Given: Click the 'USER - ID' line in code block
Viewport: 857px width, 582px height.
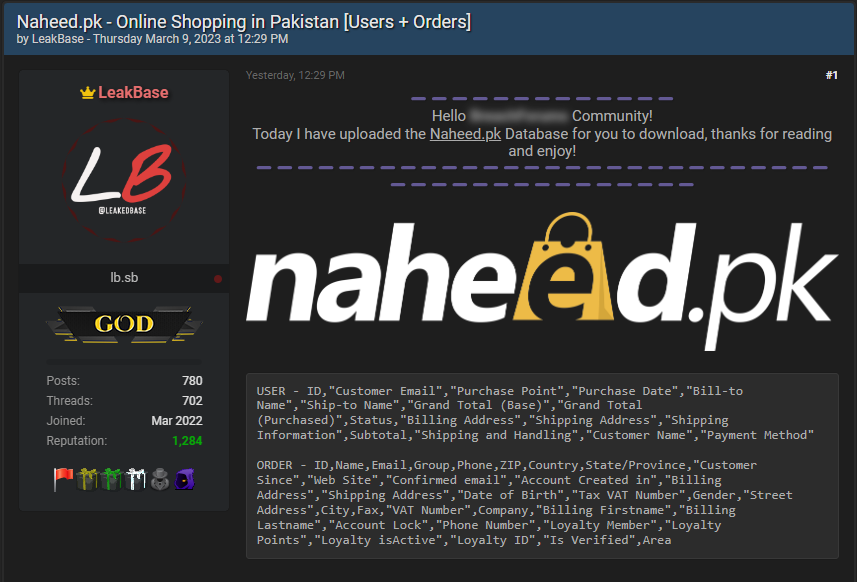Looking at the screenshot, I should click(x=500, y=391).
